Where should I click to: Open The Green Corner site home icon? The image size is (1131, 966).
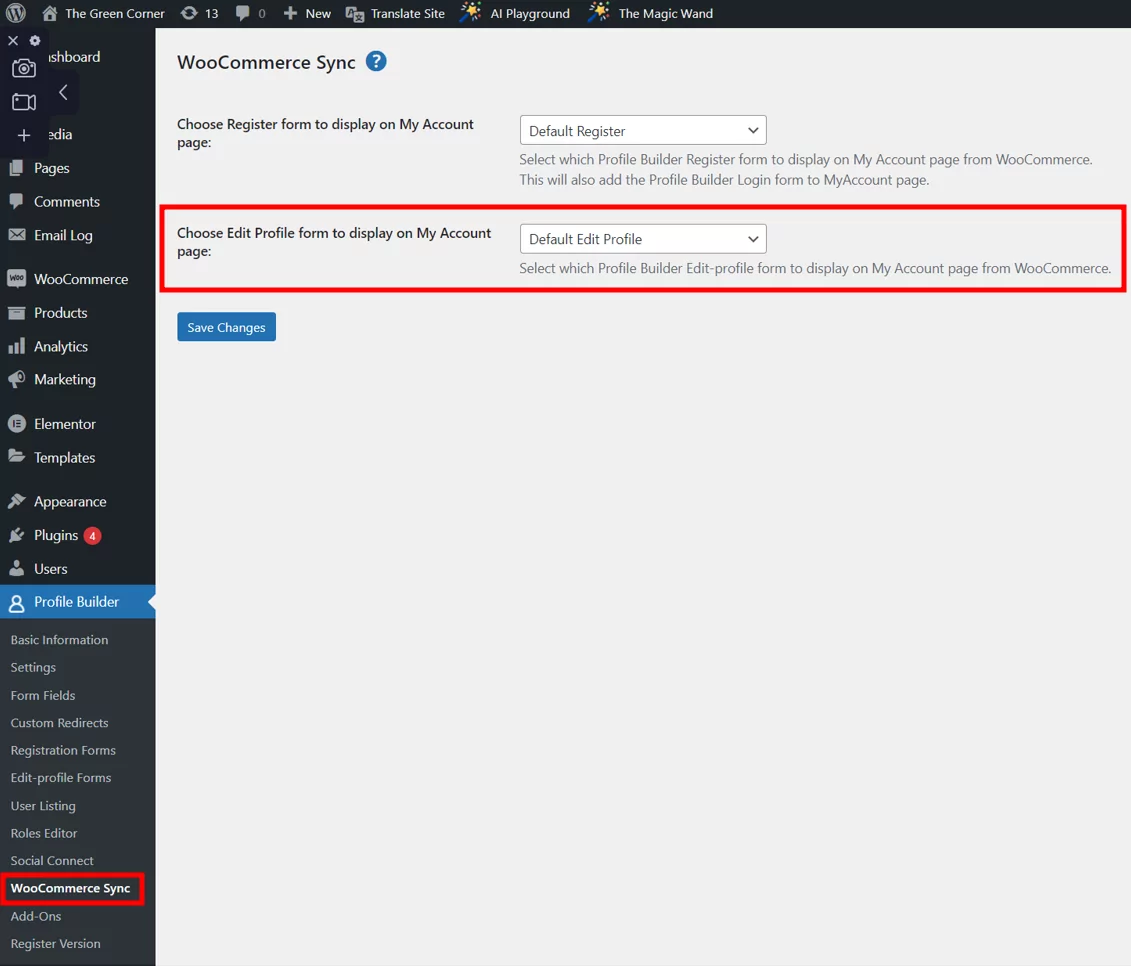(x=50, y=13)
